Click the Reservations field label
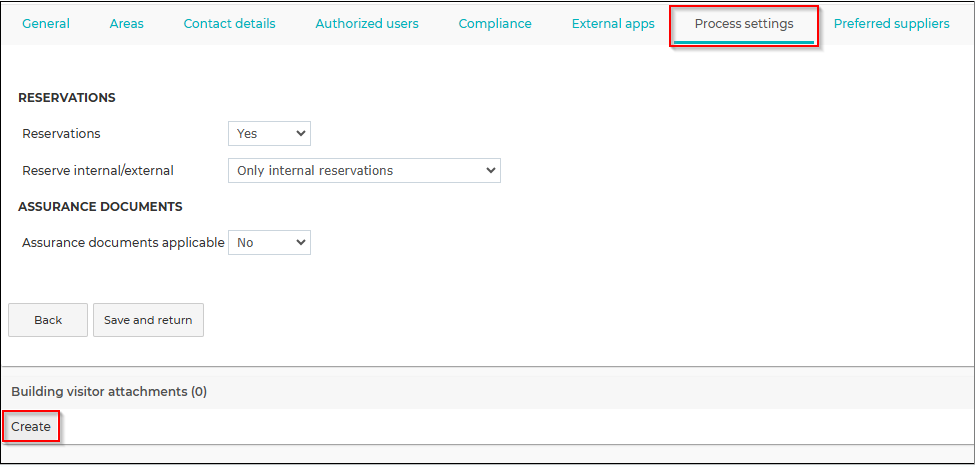 click(61, 134)
